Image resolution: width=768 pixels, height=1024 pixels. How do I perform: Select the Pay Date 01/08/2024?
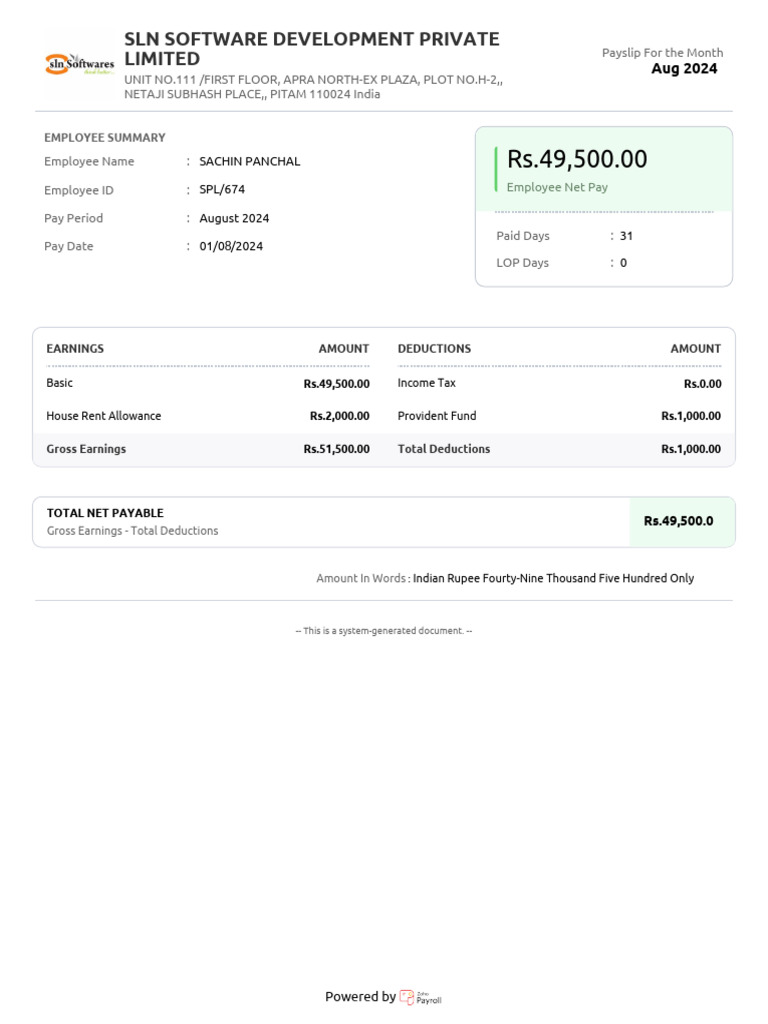click(x=231, y=246)
